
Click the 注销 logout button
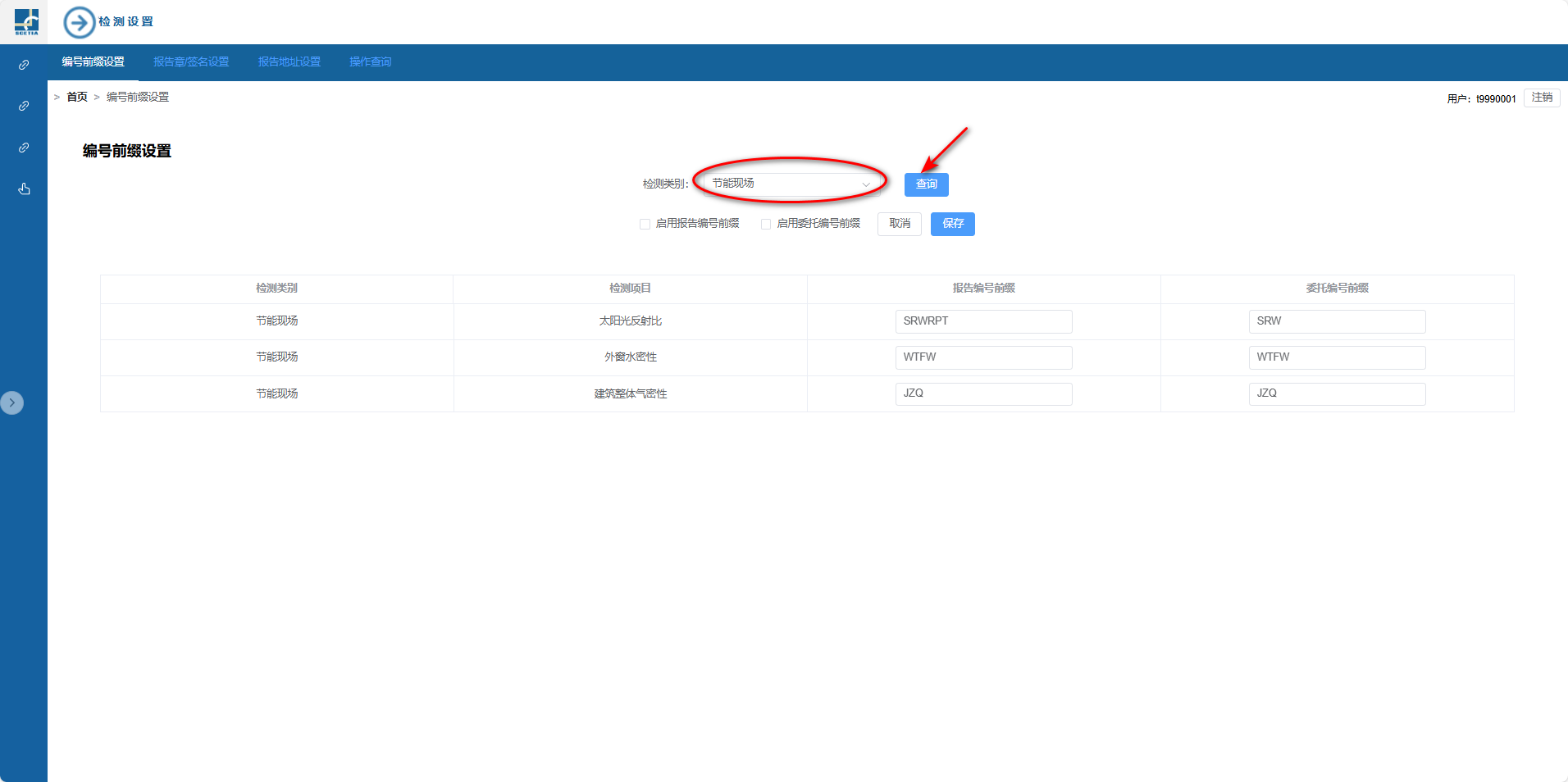pyautogui.click(x=1542, y=98)
